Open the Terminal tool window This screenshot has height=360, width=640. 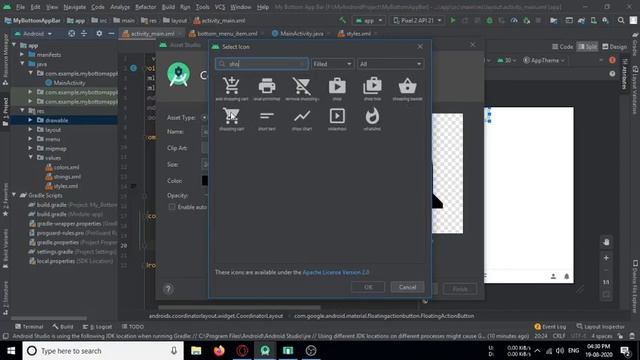tap(29, 327)
